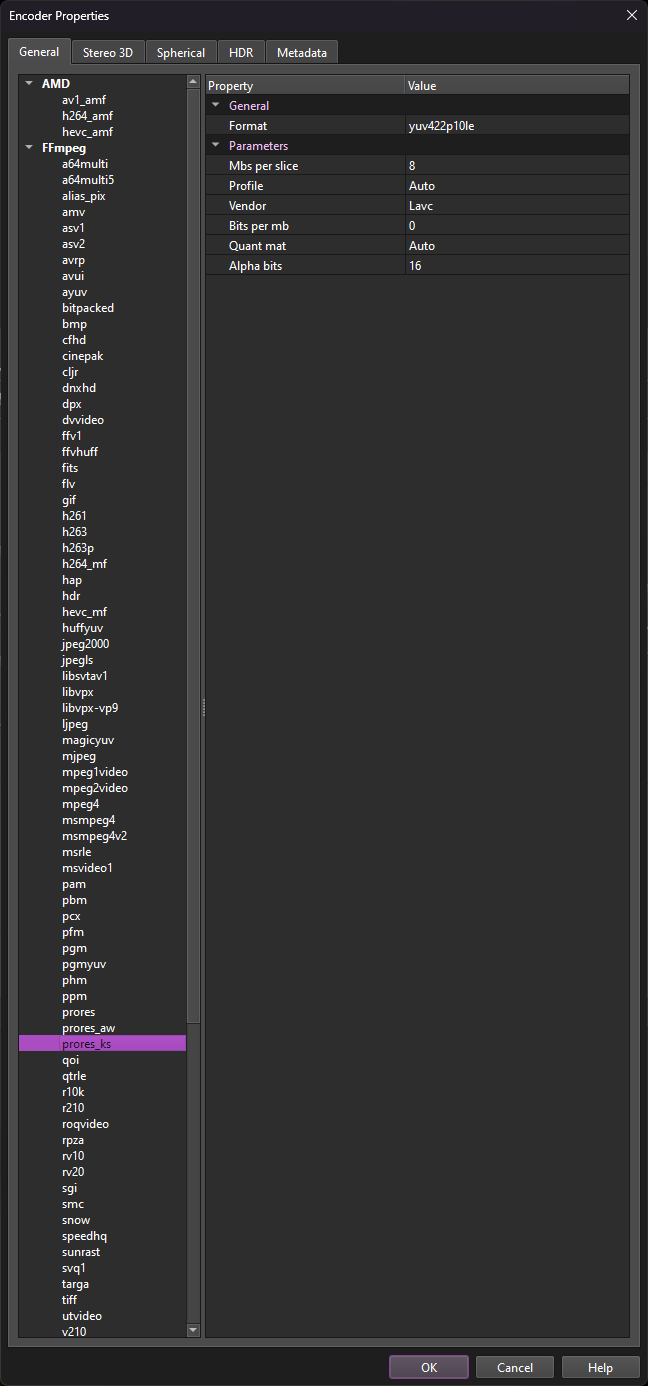The image size is (648, 1386).
Task: Collapse the FFmpeg encoder group
Action: coord(29,148)
